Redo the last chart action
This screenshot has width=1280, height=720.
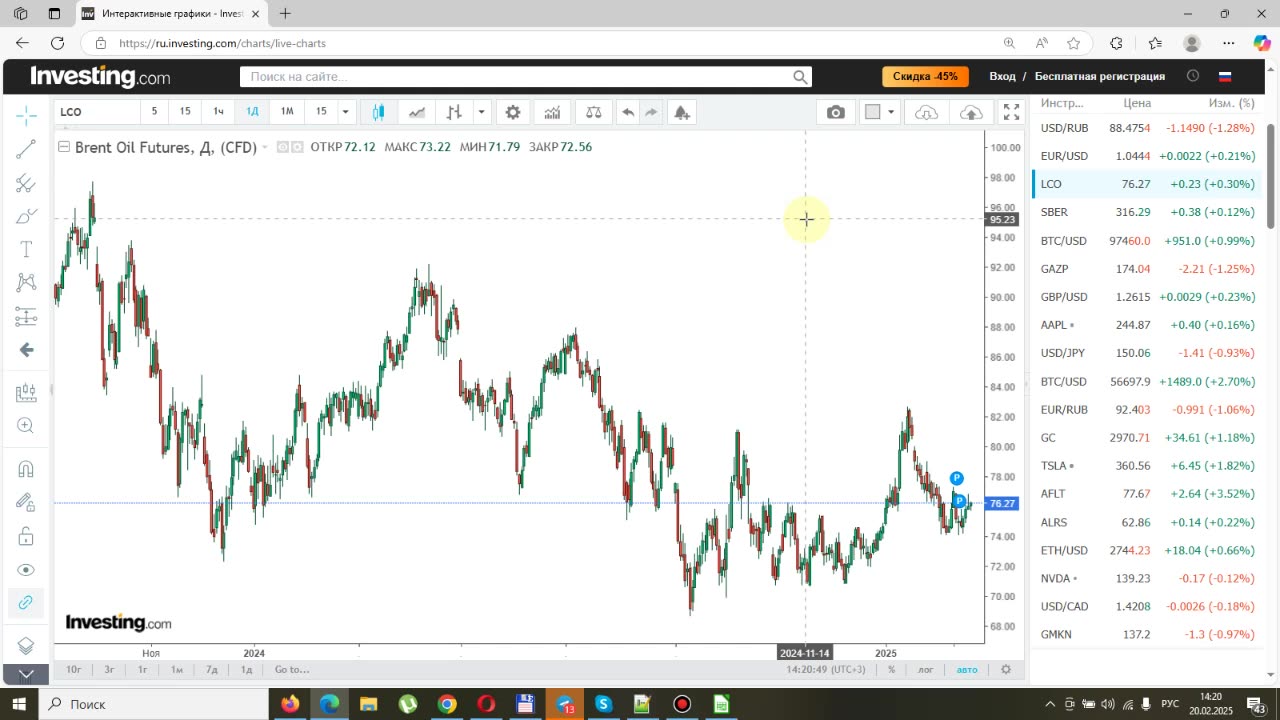pos(651,112)
